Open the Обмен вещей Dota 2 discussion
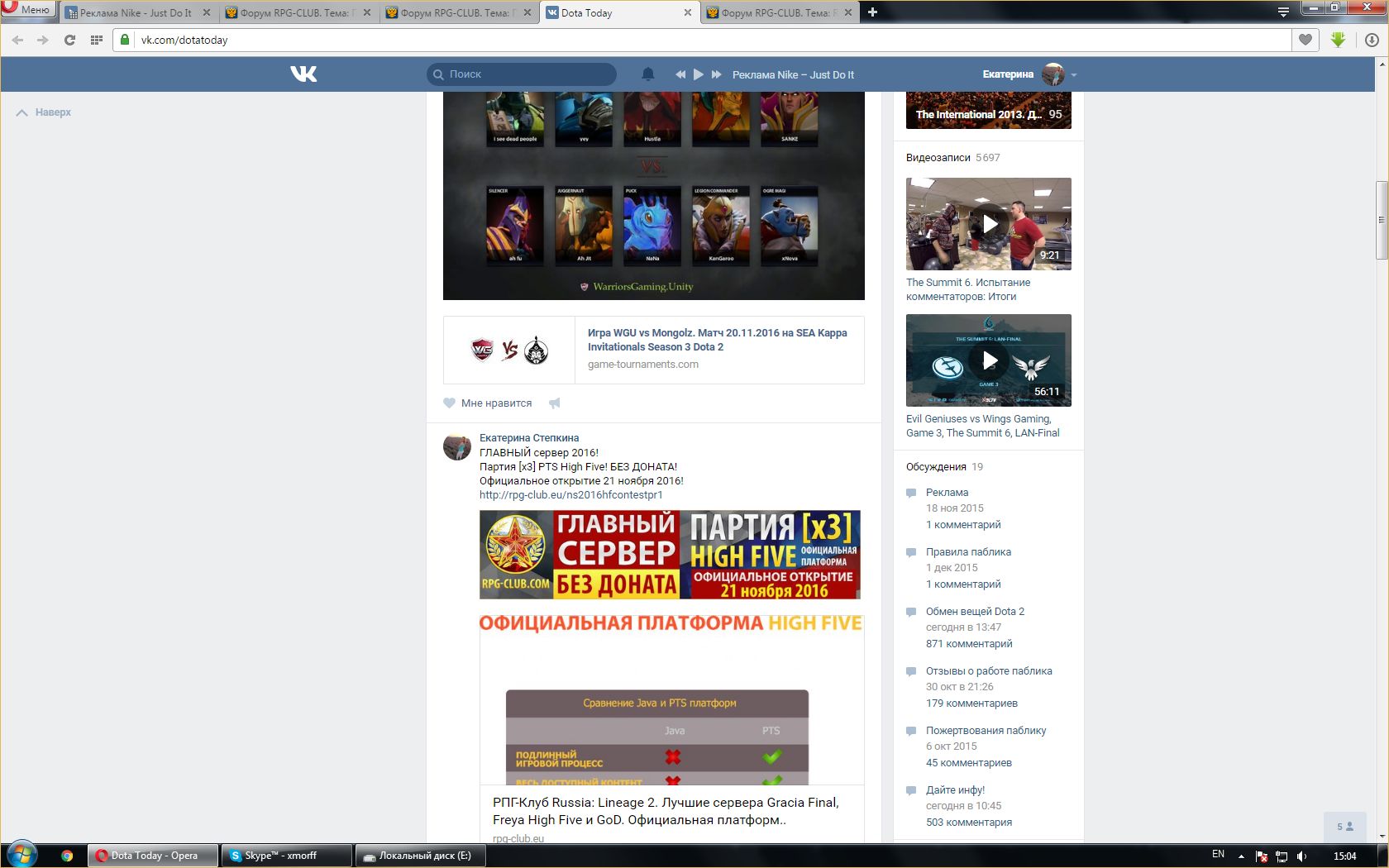 [975, 612]
